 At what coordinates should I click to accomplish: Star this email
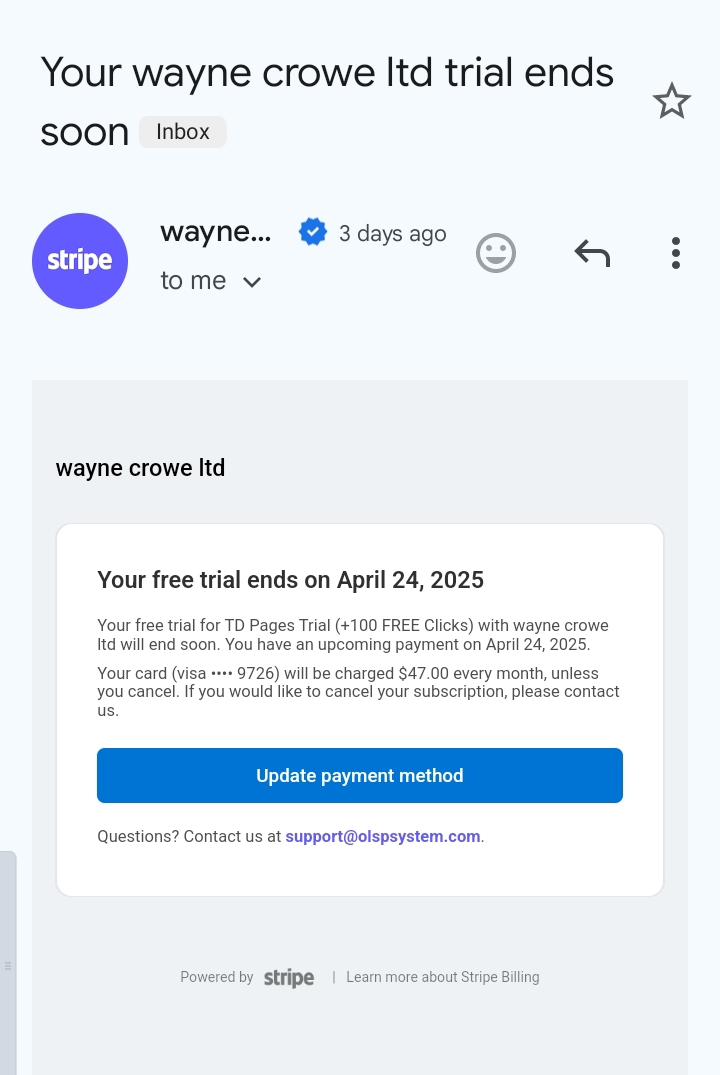point(671,101)
